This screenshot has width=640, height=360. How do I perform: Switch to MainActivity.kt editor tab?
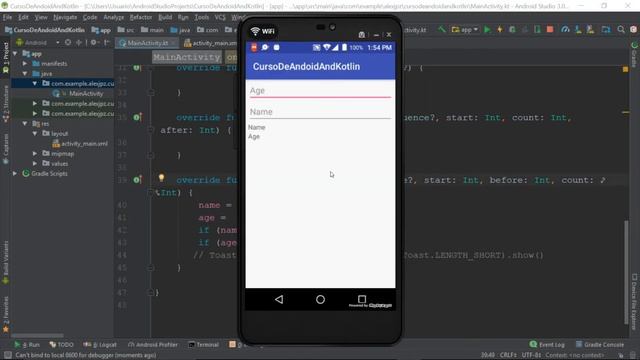(147, 43)
